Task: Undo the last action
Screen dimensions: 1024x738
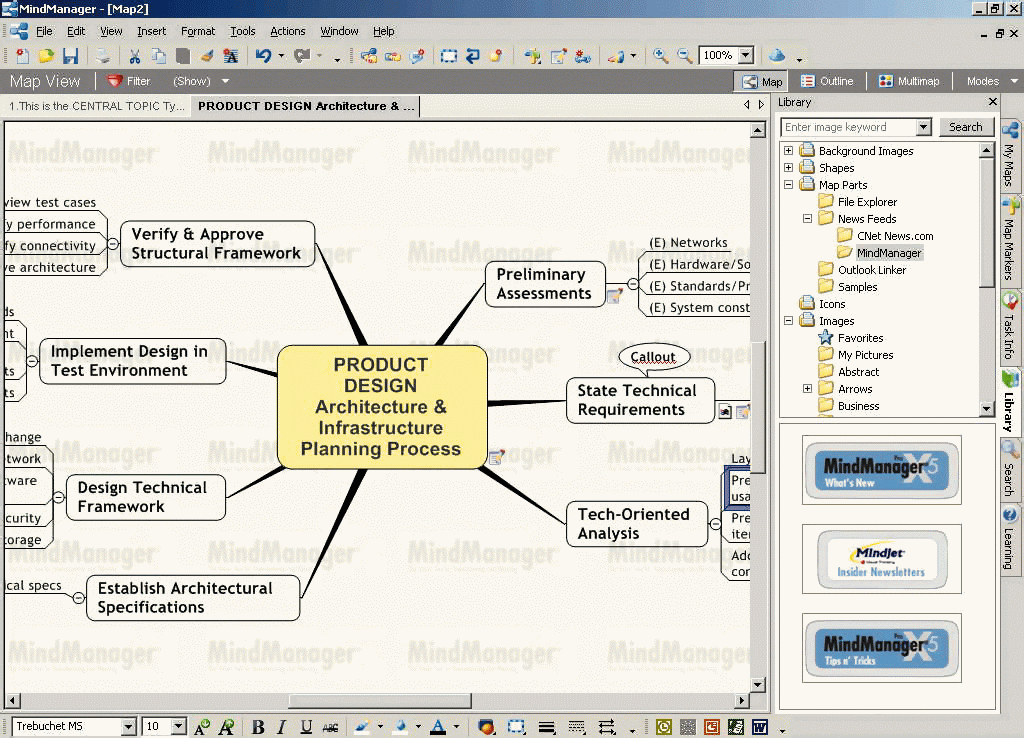Action: pos(263,56)
